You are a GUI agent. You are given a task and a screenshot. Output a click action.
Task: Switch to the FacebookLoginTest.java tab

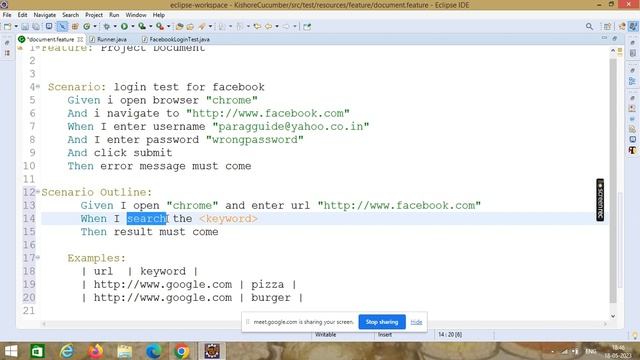pos(180,40)
